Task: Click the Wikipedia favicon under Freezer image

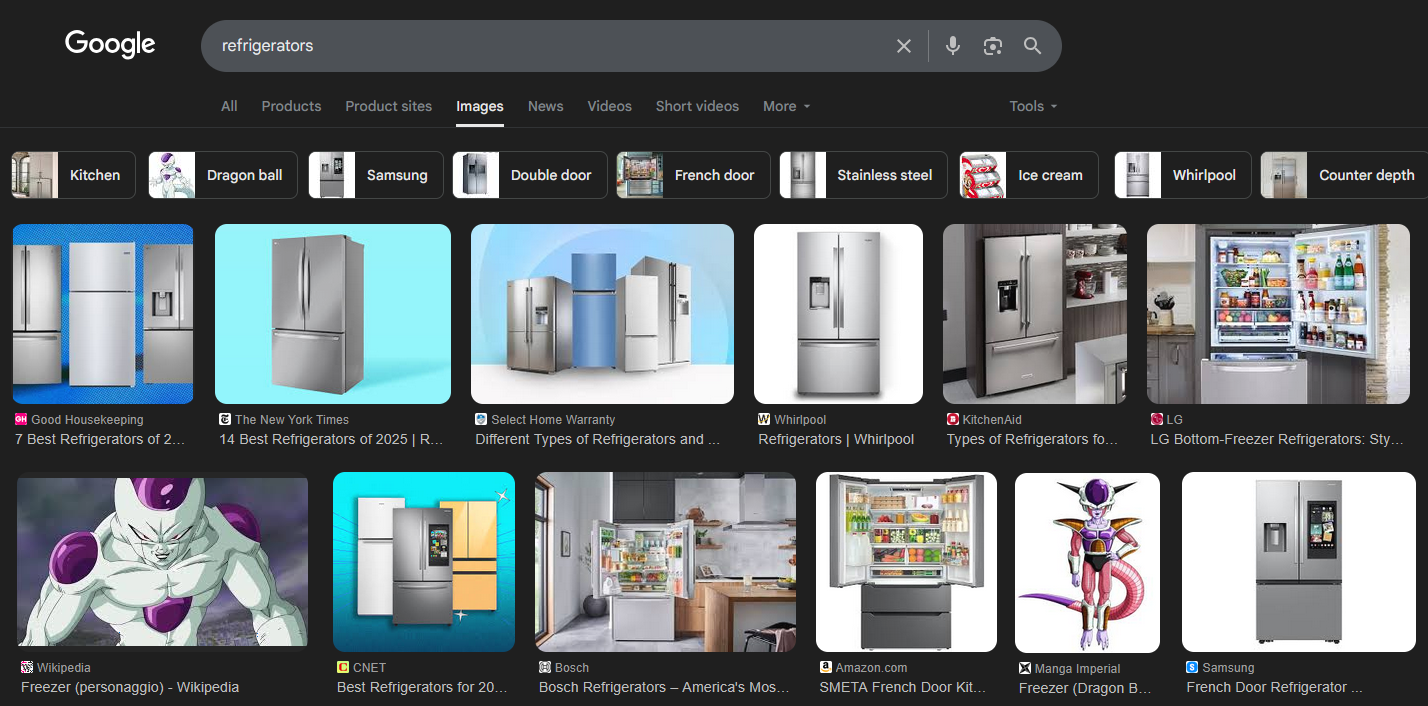Action: click(26, 667)
